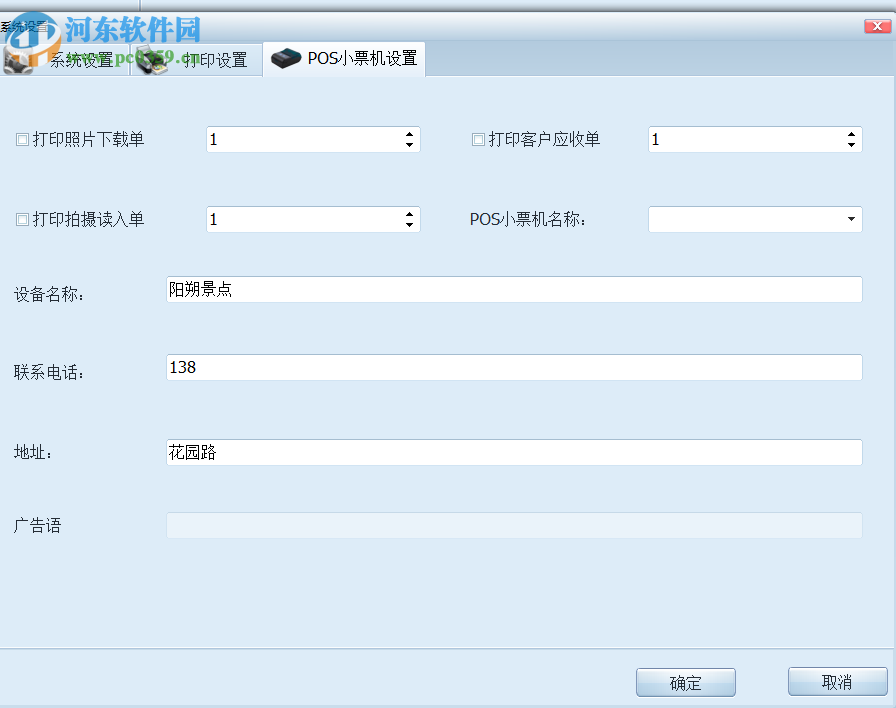Click inside the 联系电话 input field
The image size is (896, 708).
click(500, 367)
